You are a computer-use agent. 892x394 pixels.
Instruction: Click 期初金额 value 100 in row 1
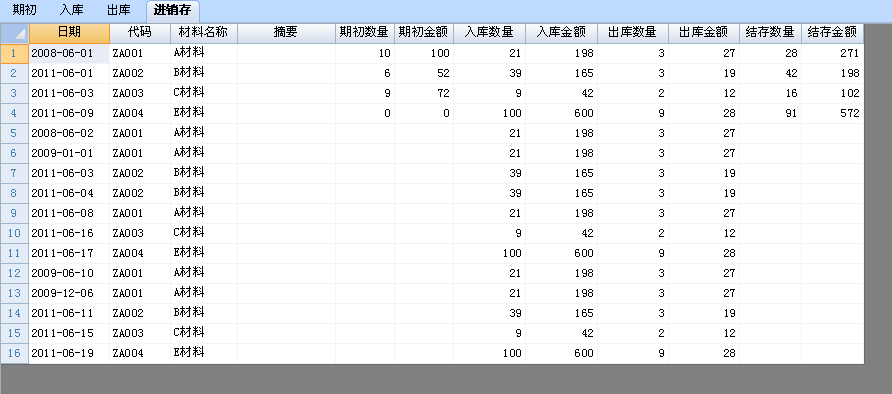point(424,53)
